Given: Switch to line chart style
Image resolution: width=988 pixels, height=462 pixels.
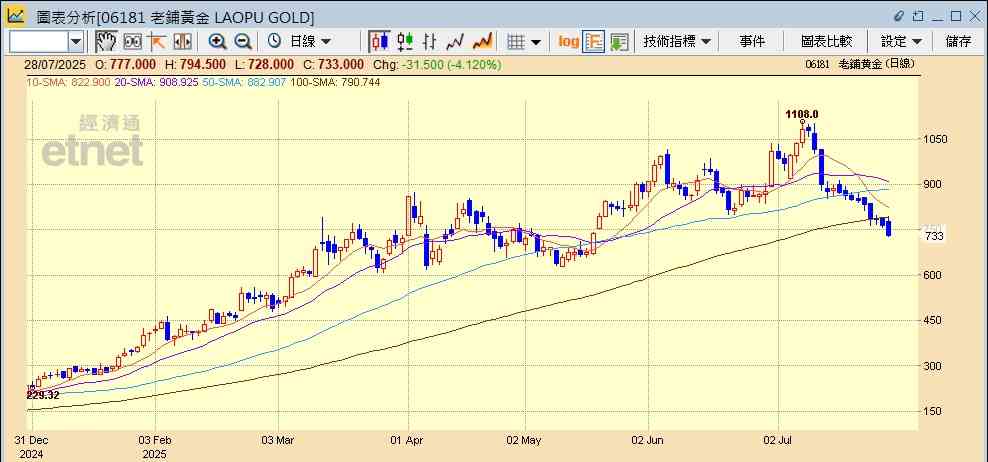Looking at the screenshot, I should point(455,42).
